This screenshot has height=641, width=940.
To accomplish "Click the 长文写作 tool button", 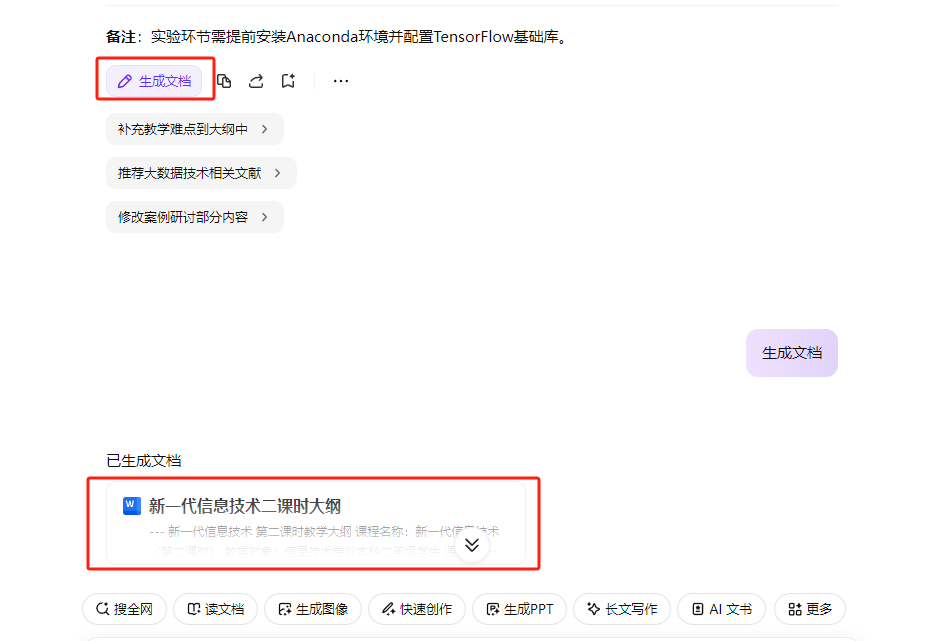I will coord(621,609).
